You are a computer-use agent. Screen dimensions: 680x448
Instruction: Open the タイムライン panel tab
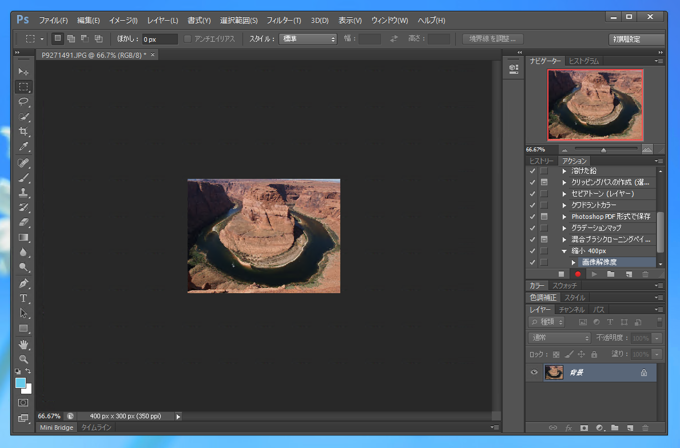pyautogui.click(x=96, y=428)
